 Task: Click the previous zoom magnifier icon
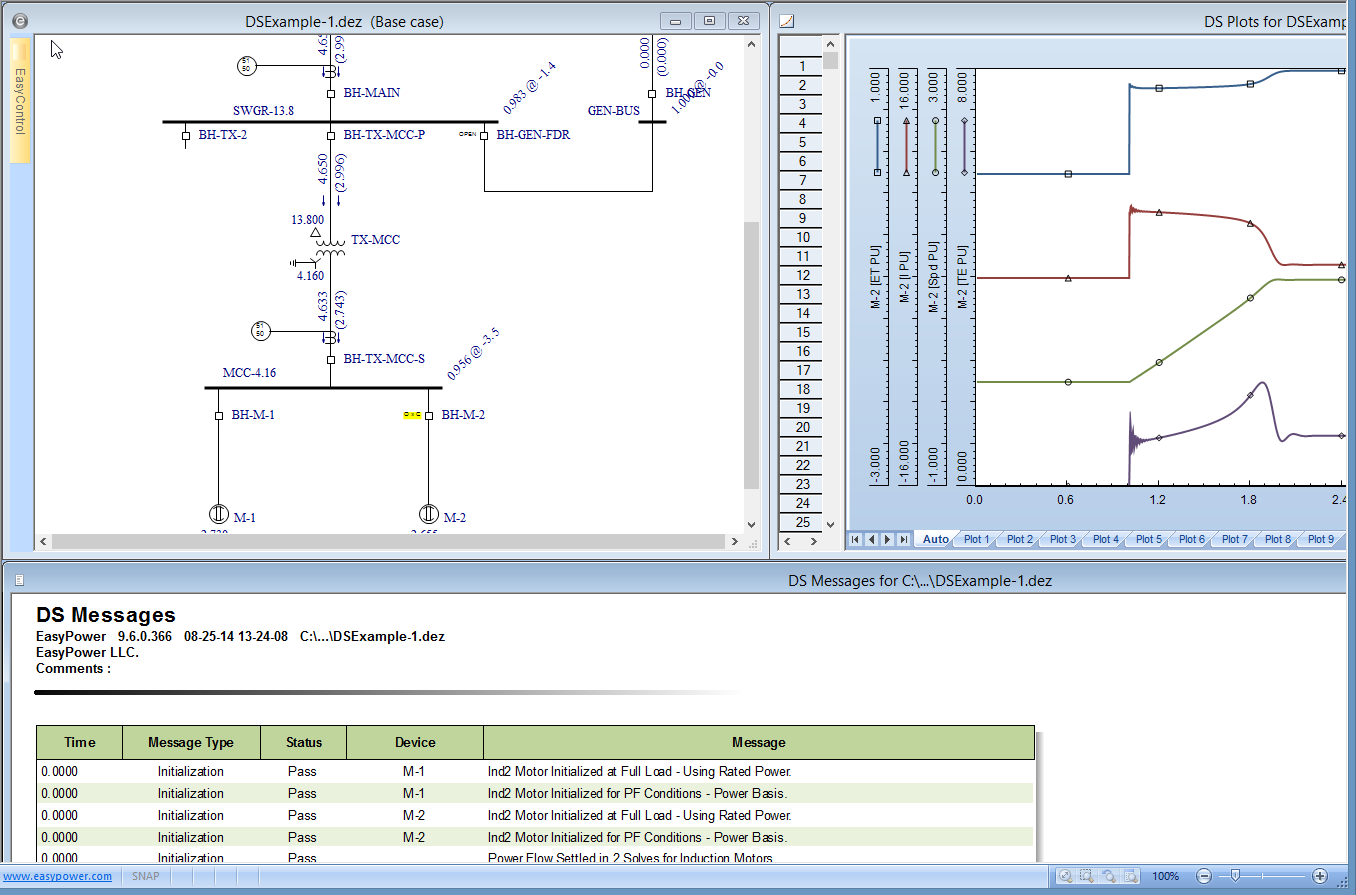(x=1108, y=876)
